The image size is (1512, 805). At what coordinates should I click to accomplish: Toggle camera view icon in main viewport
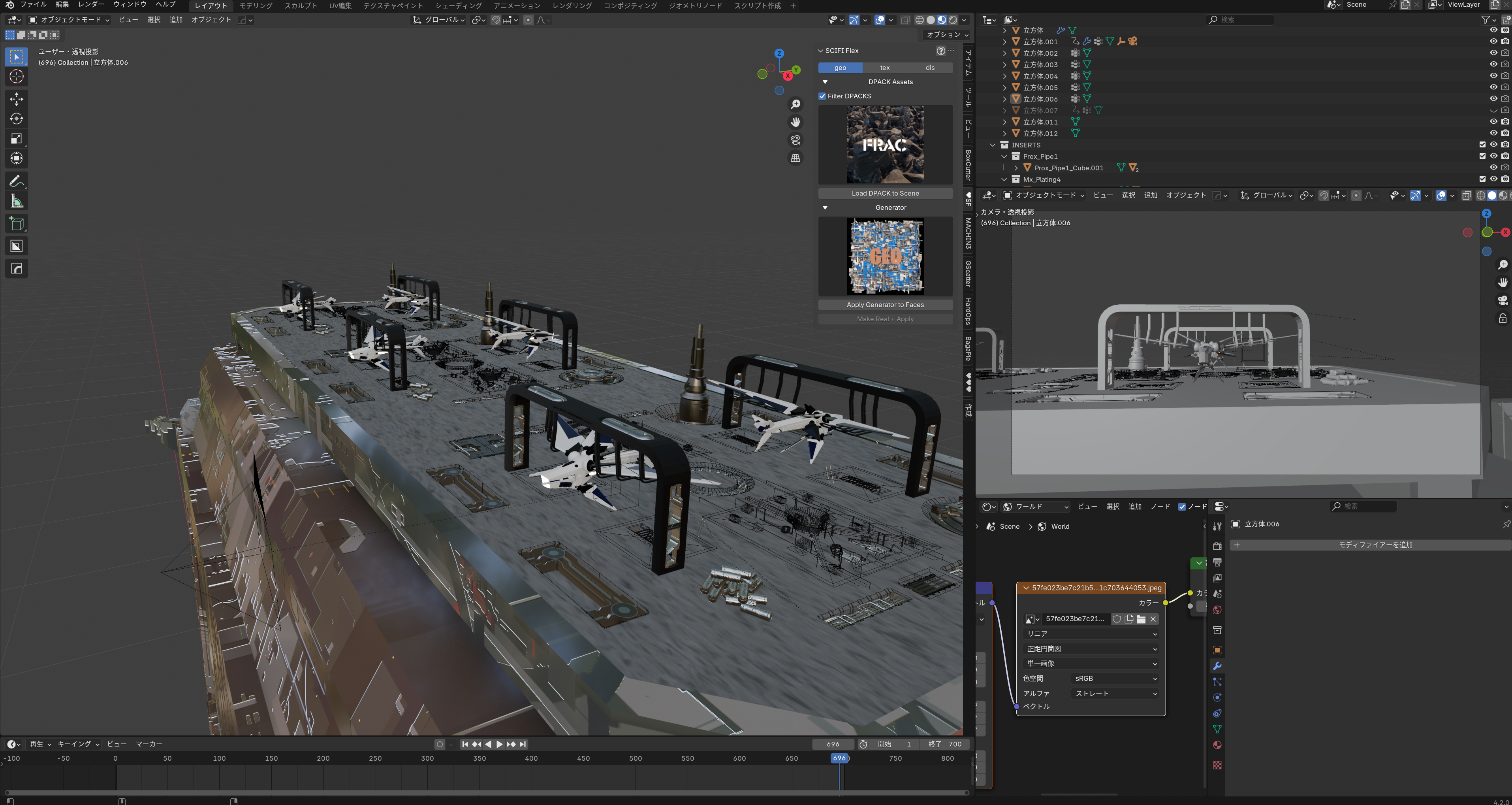[795, 140]
